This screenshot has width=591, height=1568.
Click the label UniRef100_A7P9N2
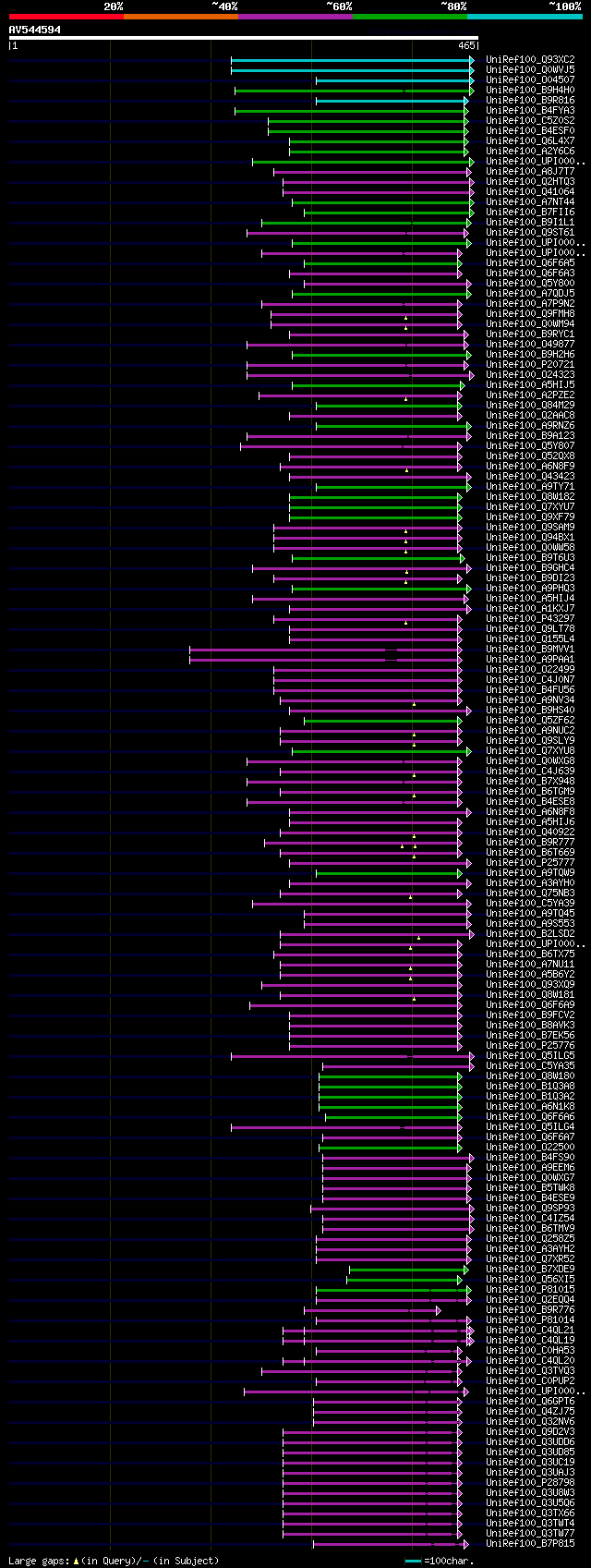pyautogui.click(x=530, y=304)
